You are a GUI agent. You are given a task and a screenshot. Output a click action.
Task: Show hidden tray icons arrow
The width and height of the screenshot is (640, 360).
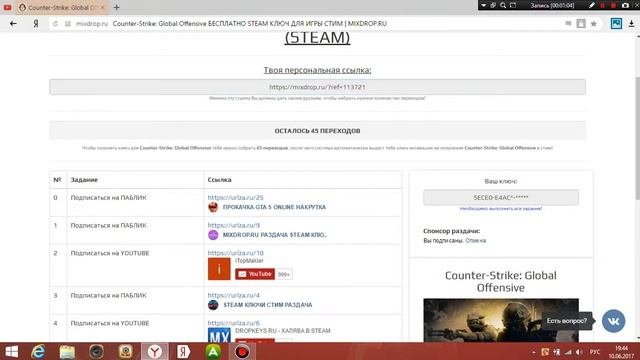click(x=533, y=352)
